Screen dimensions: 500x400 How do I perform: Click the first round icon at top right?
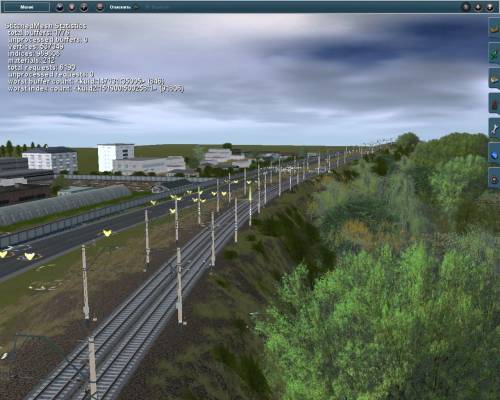466,7
